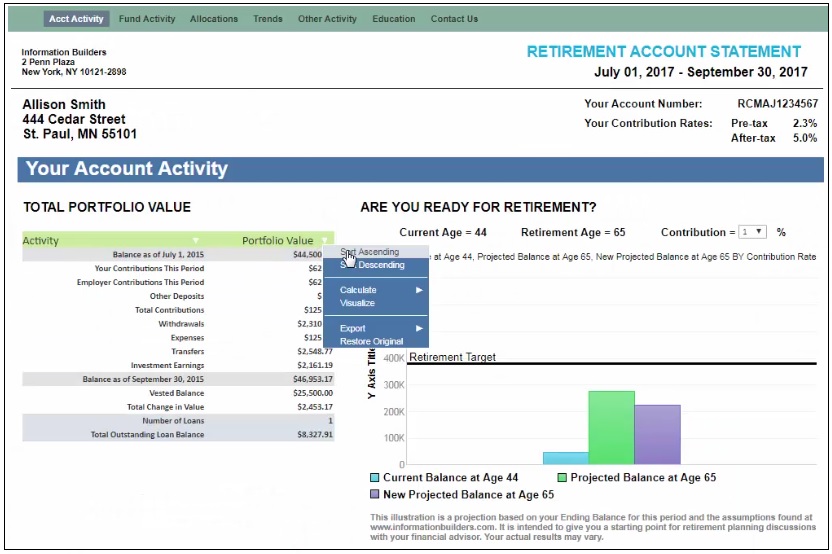Select the Education tab
Image resolution: width=832 pixels, height=554 pixels.
[394, 19]
